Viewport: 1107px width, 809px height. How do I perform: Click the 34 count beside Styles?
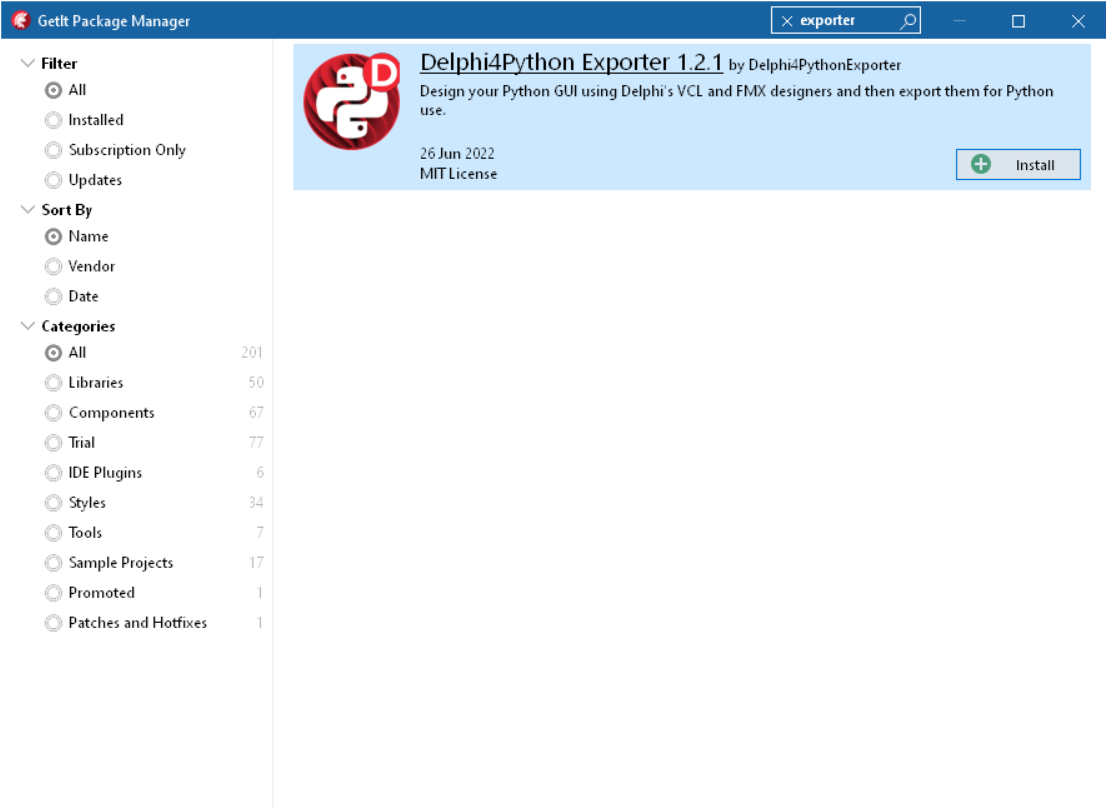tap(256, 503)
